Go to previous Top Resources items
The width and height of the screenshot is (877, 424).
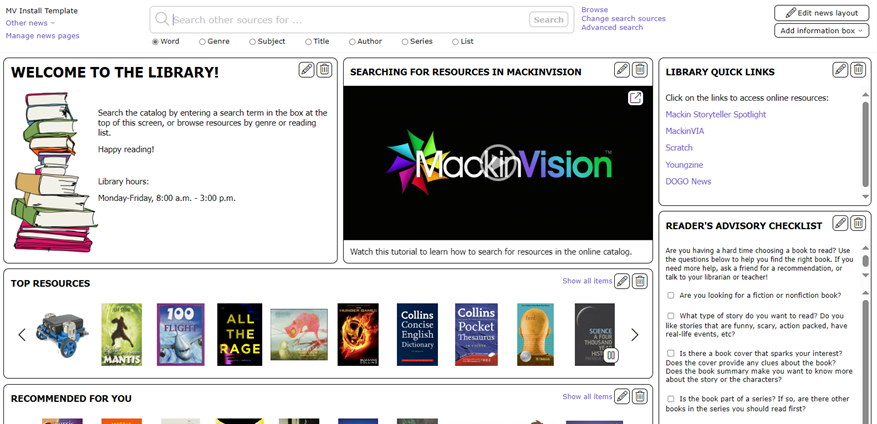click(22, 335)
